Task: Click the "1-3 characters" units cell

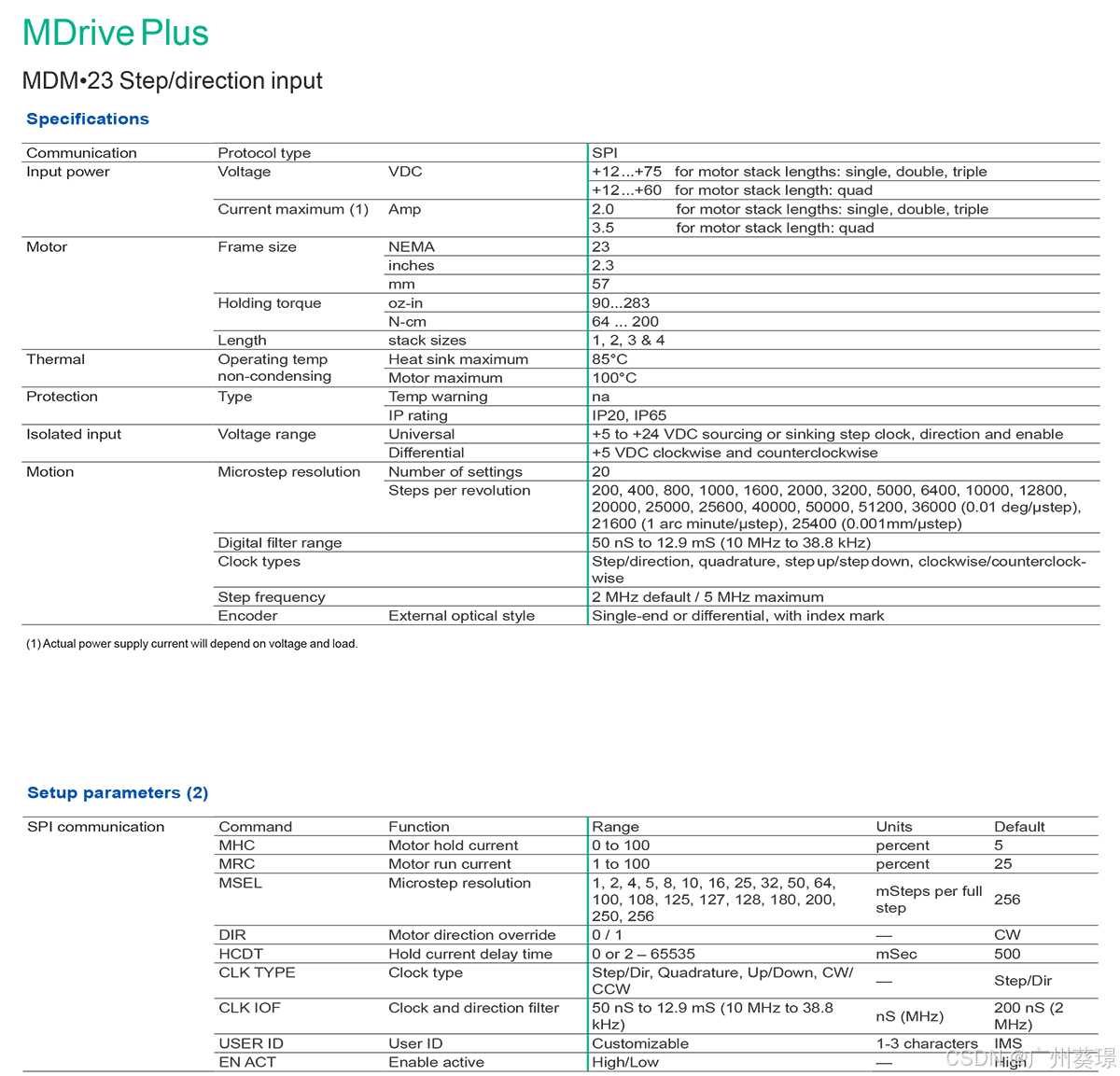Action: (x=927, y=1043)
